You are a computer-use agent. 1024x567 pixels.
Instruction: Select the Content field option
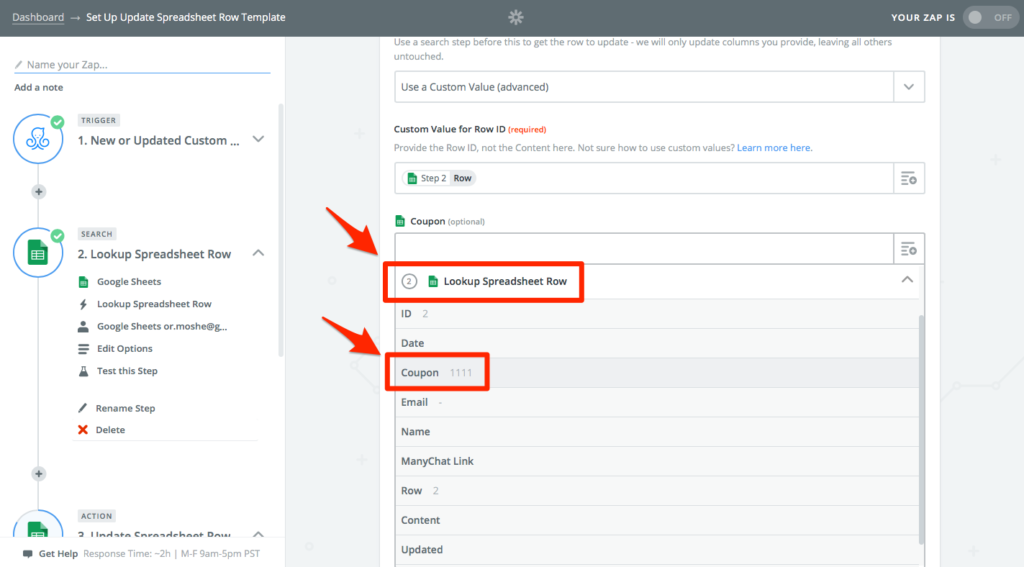tap(656, 520)
